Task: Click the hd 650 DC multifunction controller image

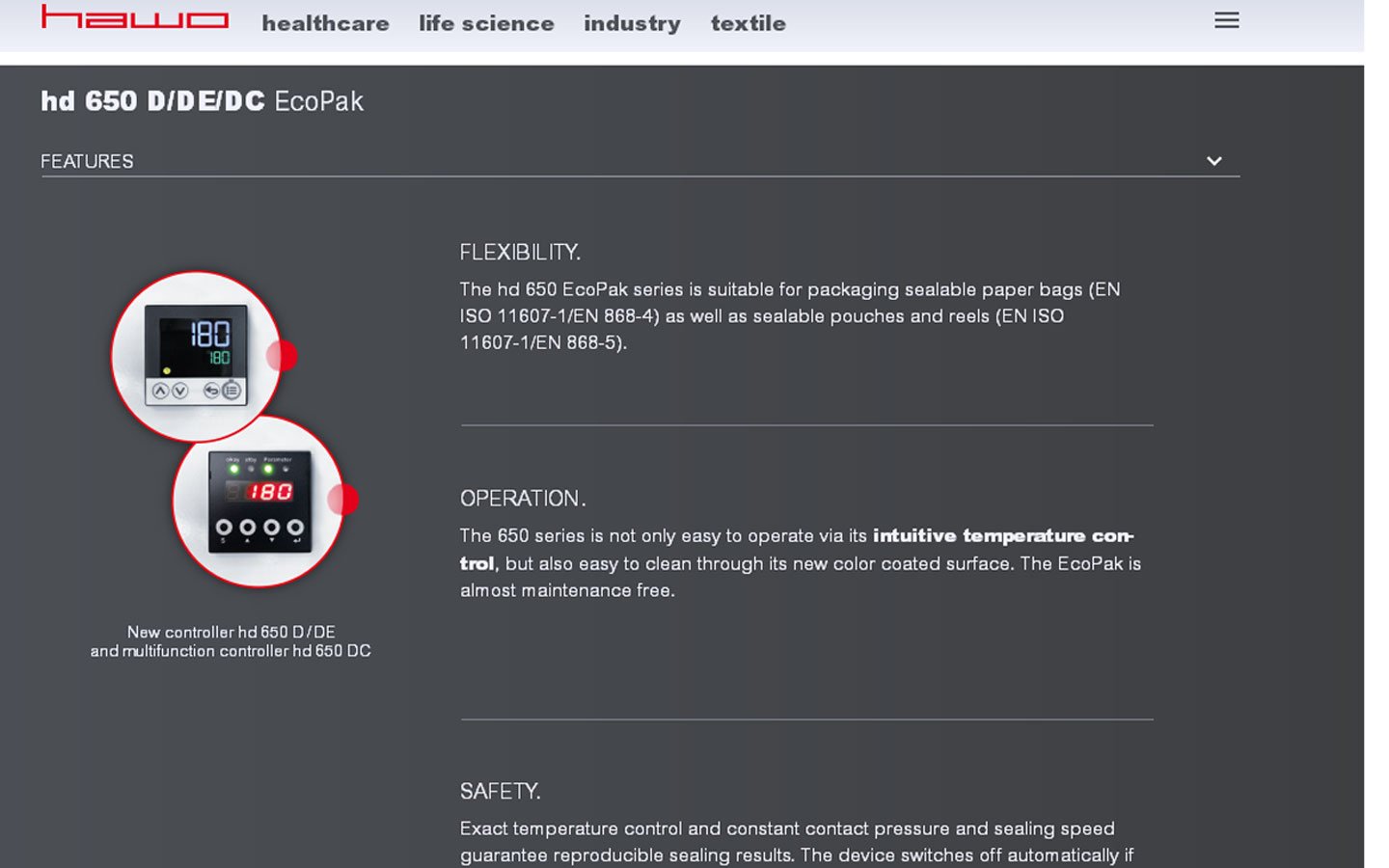Action: click(x=258, y=501)
